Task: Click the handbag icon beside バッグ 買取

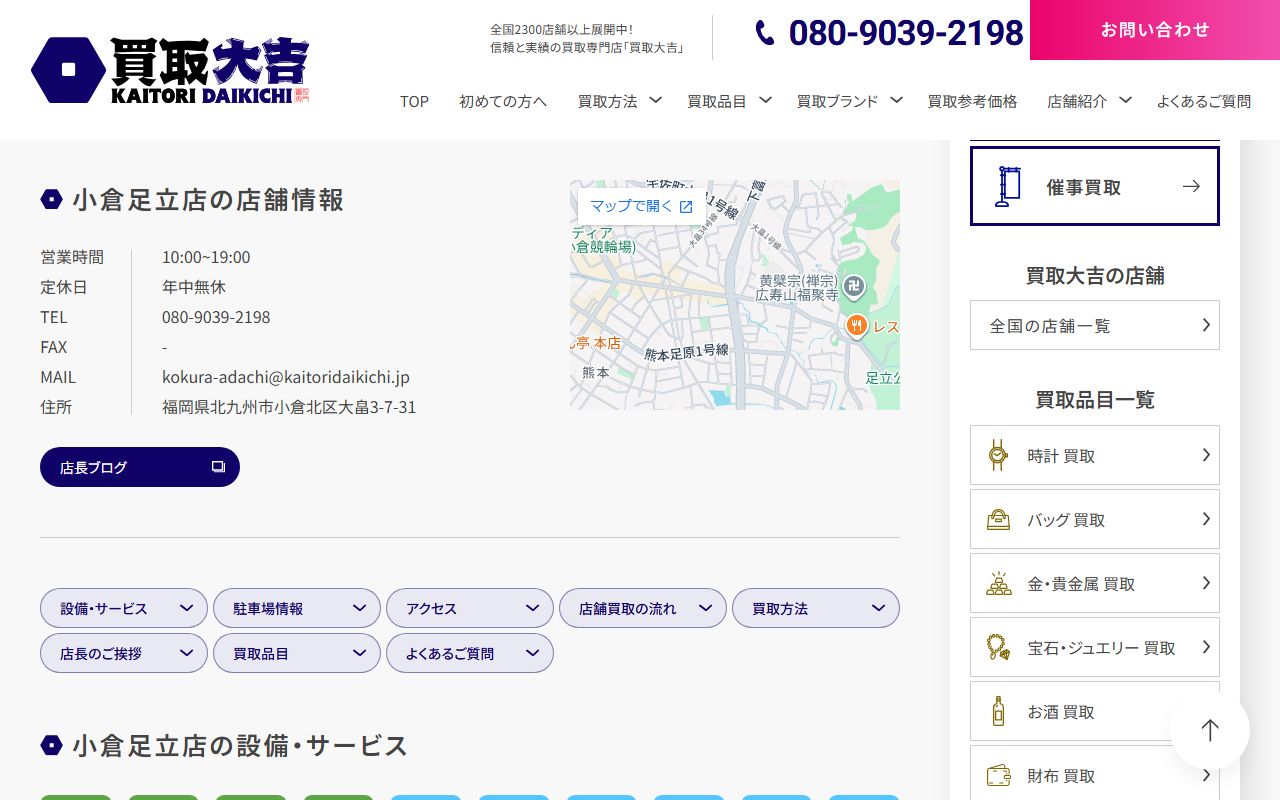Action: coord(998,519)
